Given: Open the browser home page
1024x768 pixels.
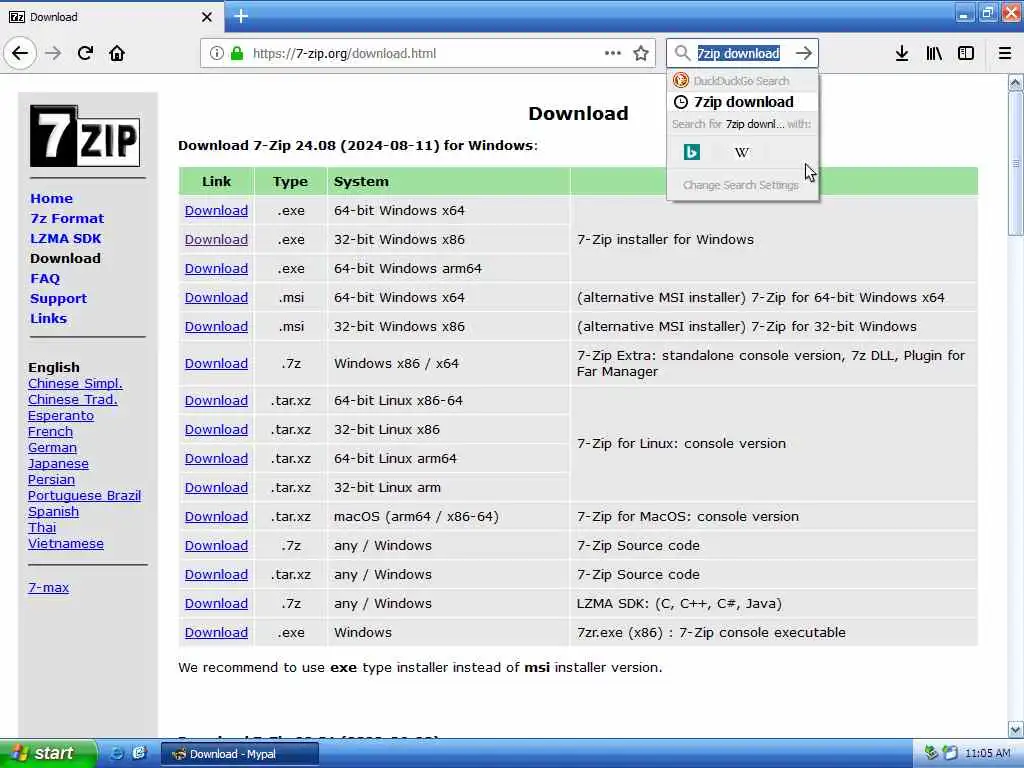Looking at the screenshot, I should click(117, 53).
